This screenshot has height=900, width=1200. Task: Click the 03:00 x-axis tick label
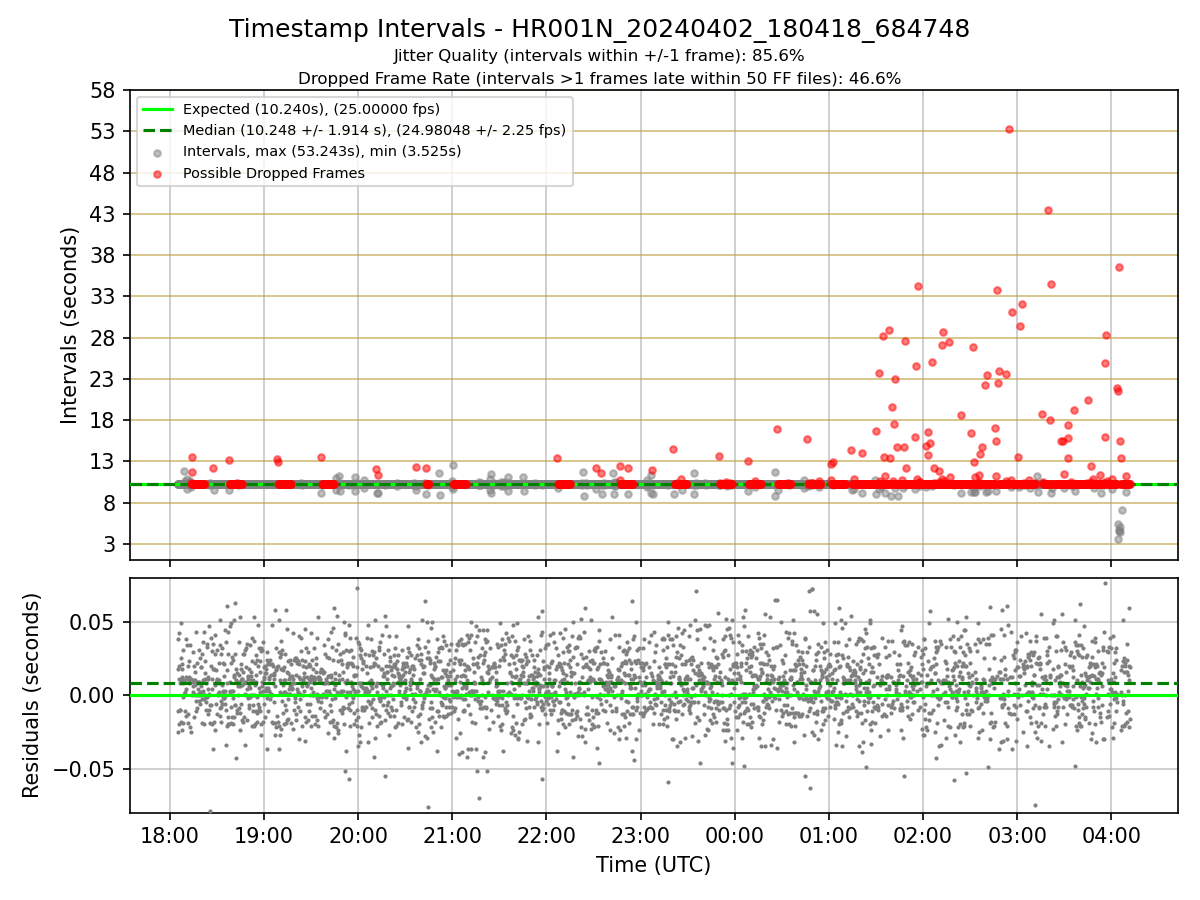coord(1017,834)
